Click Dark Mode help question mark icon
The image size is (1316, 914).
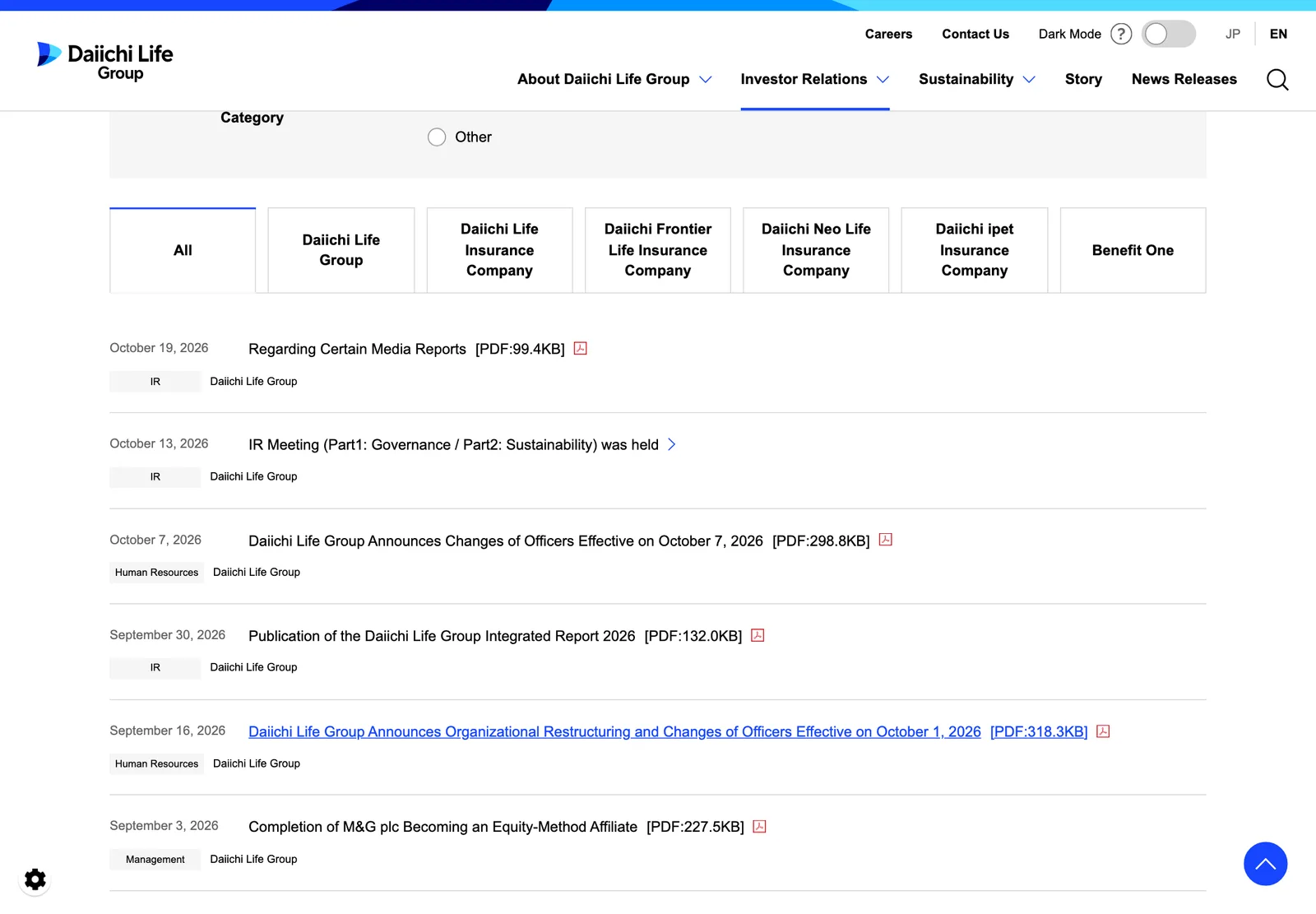[1121, 34]
